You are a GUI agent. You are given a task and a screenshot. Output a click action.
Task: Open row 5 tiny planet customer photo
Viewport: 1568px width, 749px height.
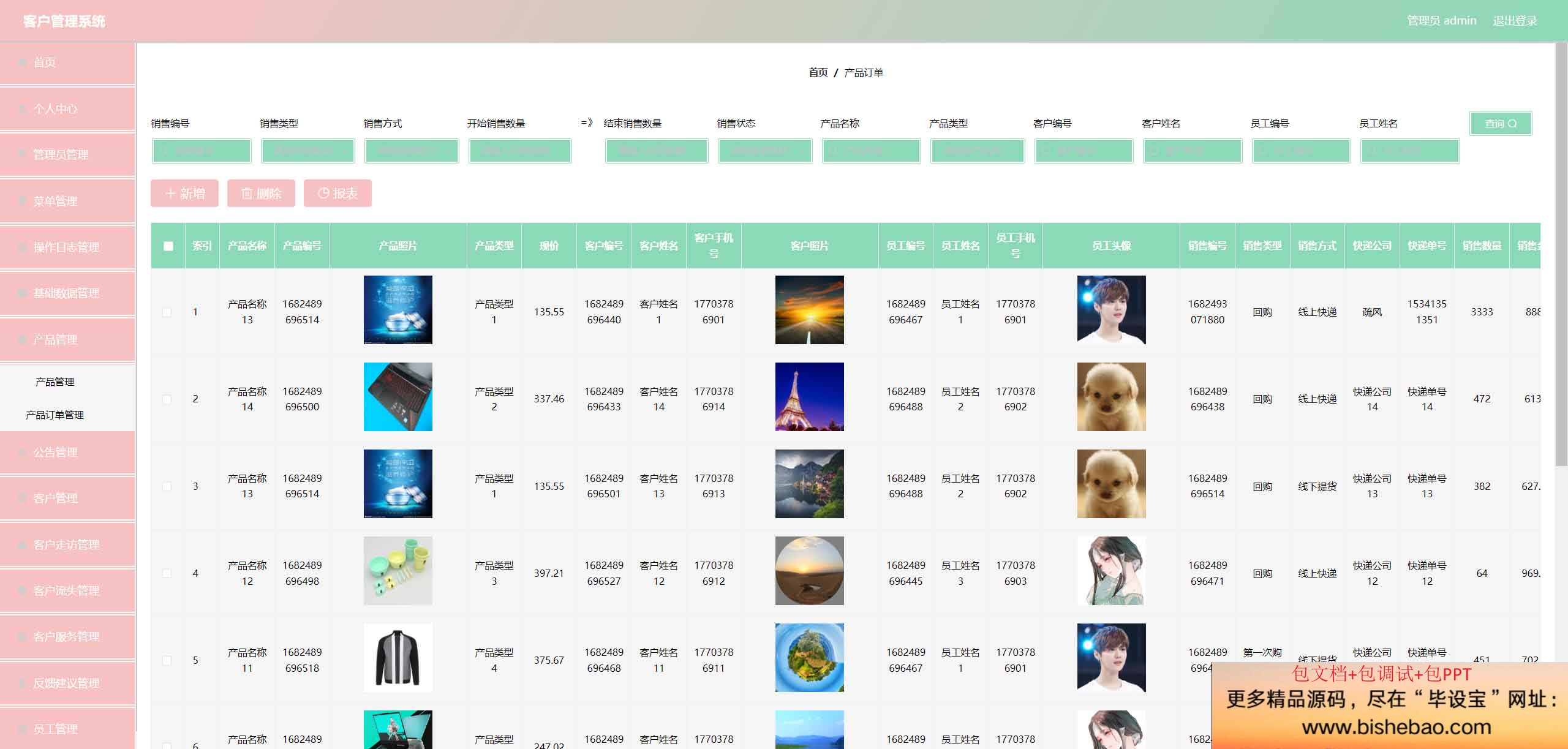(x=809, y=658)
